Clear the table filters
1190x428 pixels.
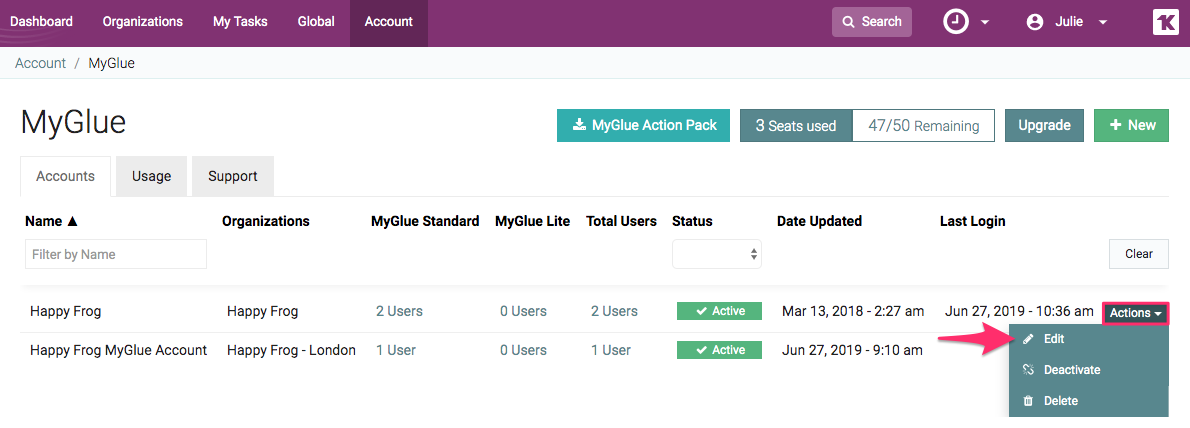(1139, 254)
